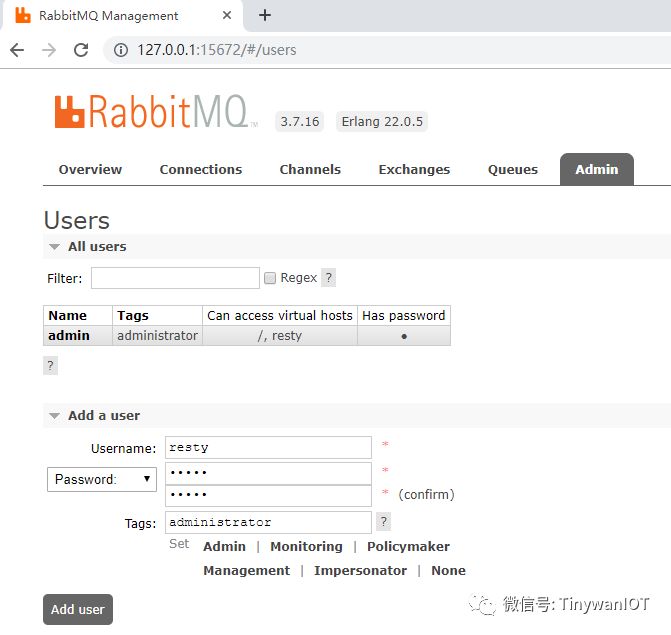The width and height of the screenshot is (671, 635).
Task: Click the Filter text field
Action: point(175,278)
